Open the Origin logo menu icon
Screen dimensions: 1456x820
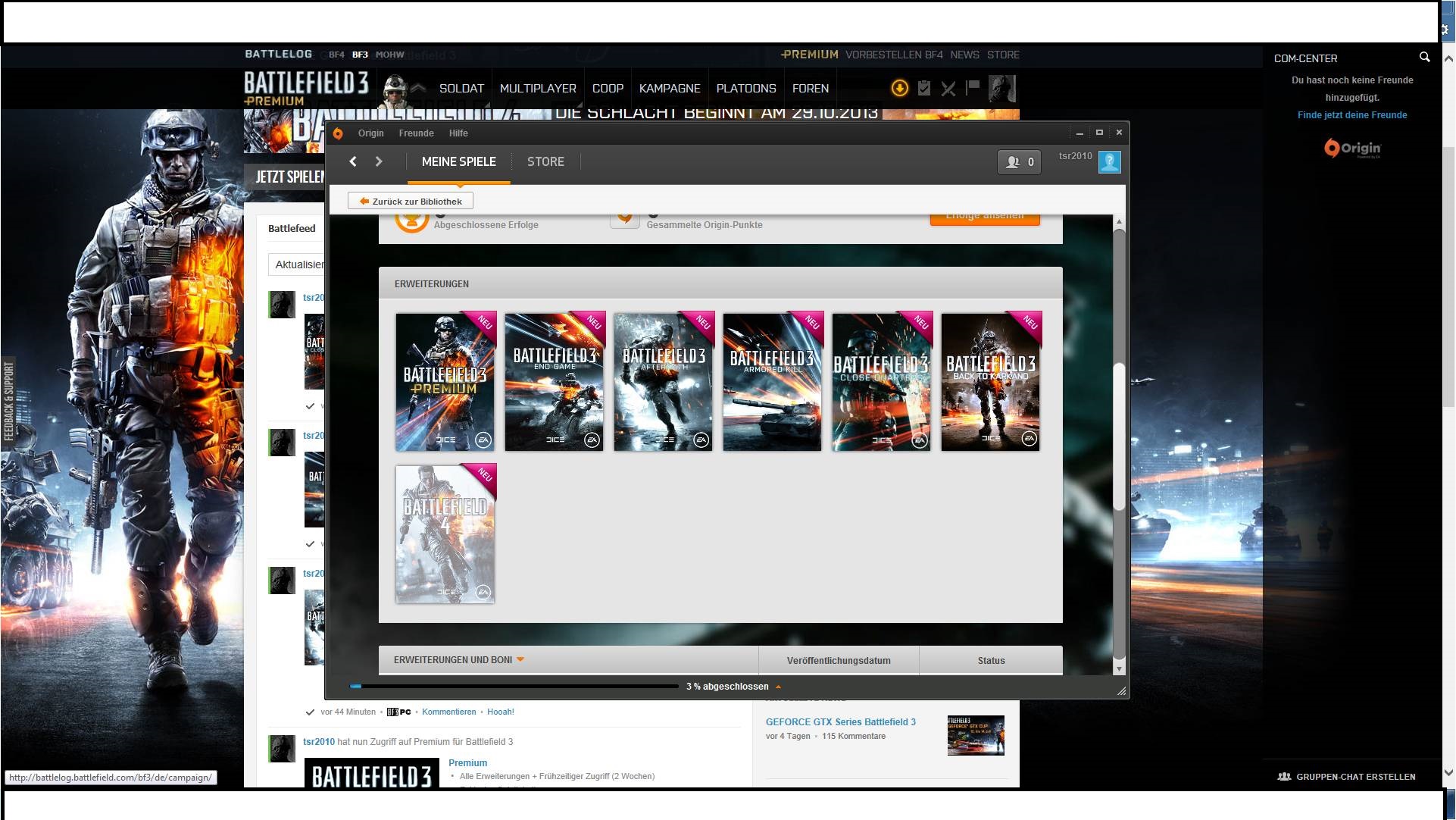338,133
